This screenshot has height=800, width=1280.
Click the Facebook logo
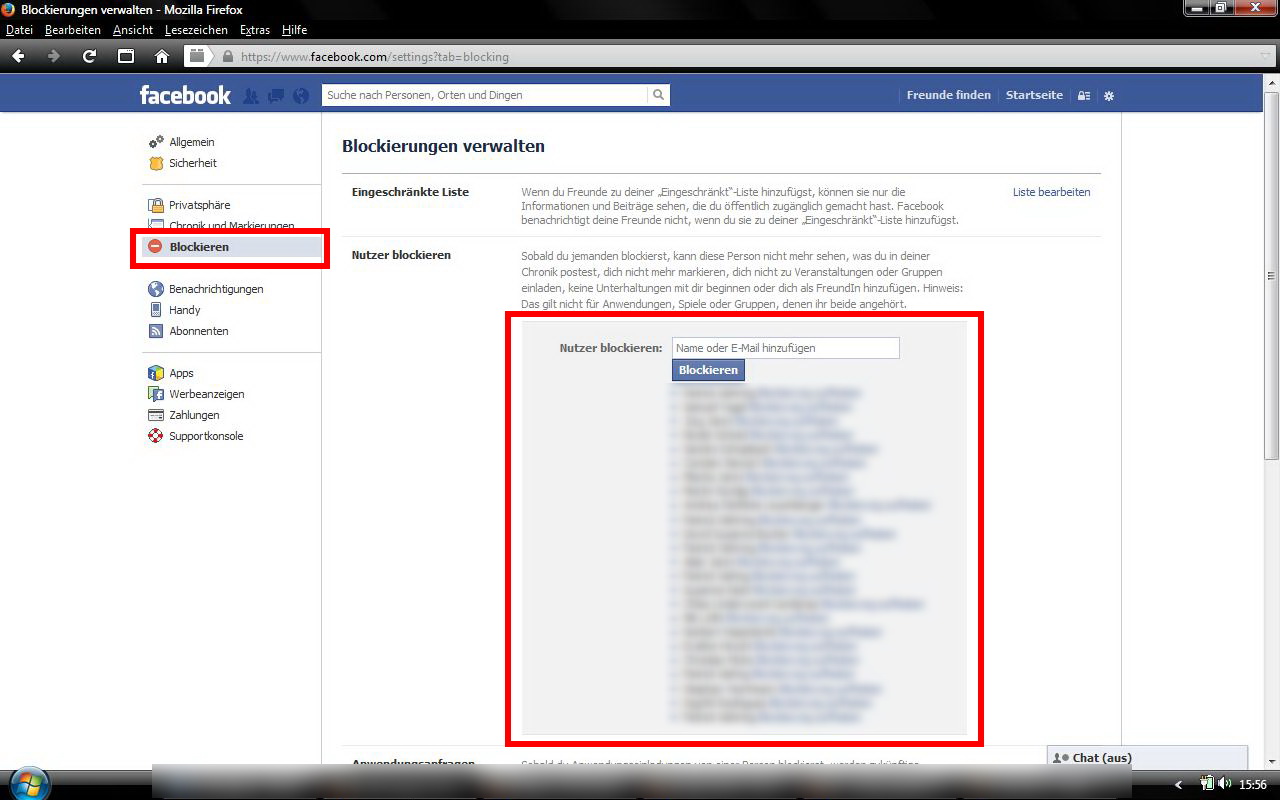click(x=185, y=95)
